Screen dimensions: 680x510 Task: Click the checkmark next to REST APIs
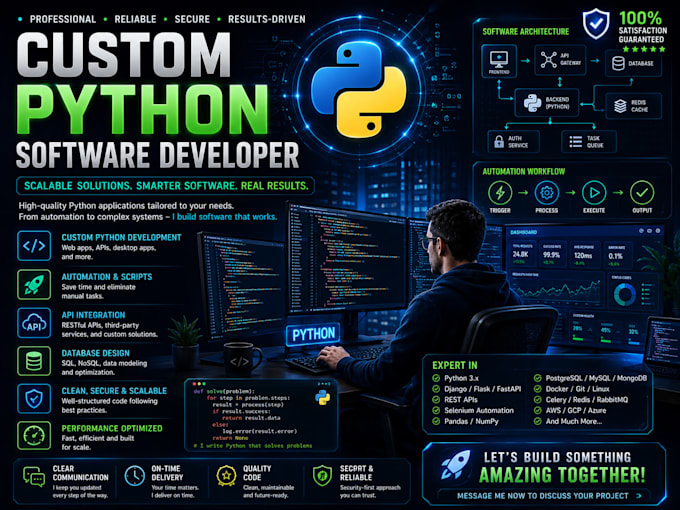pyautogui.click(x=436, y=400)
